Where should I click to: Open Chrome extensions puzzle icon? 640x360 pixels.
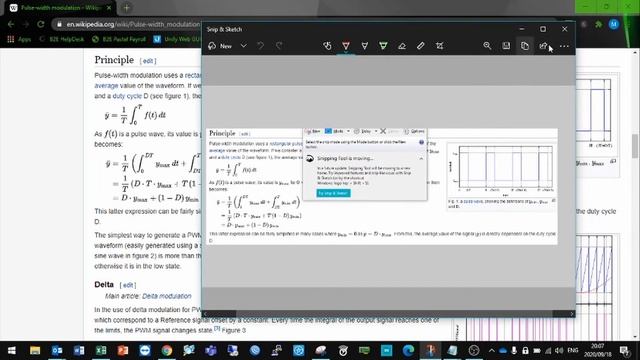(599, 24)
